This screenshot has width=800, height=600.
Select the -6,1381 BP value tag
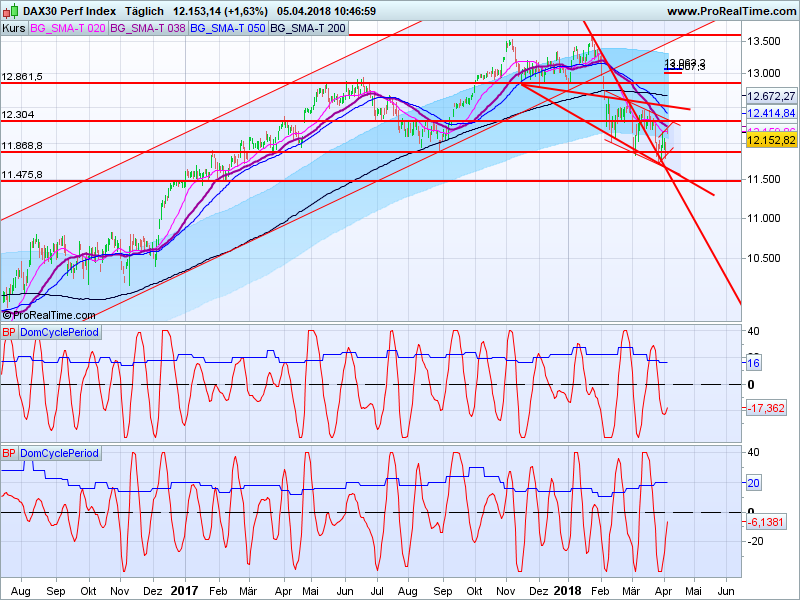766,522
